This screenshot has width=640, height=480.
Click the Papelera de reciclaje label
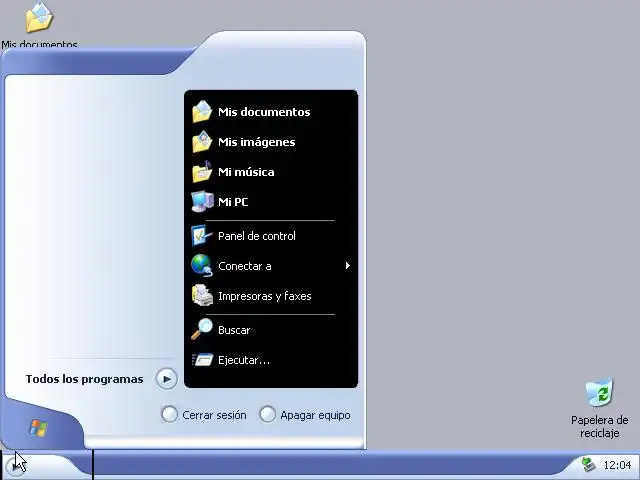tap(599, 427)
